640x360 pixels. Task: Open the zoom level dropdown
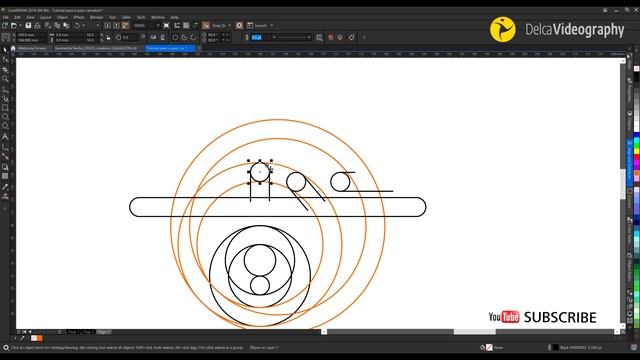[x=158, y=25]
